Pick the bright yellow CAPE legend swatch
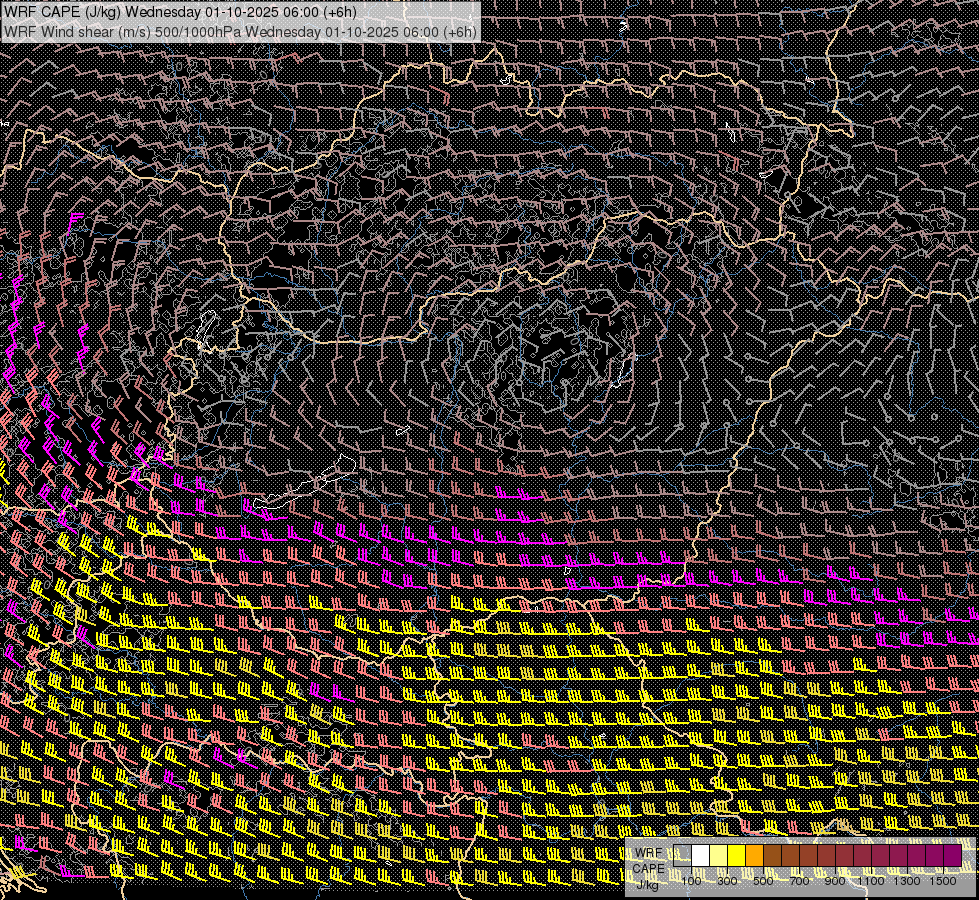The height and width of the screenshot is (900, 979). 737,855
